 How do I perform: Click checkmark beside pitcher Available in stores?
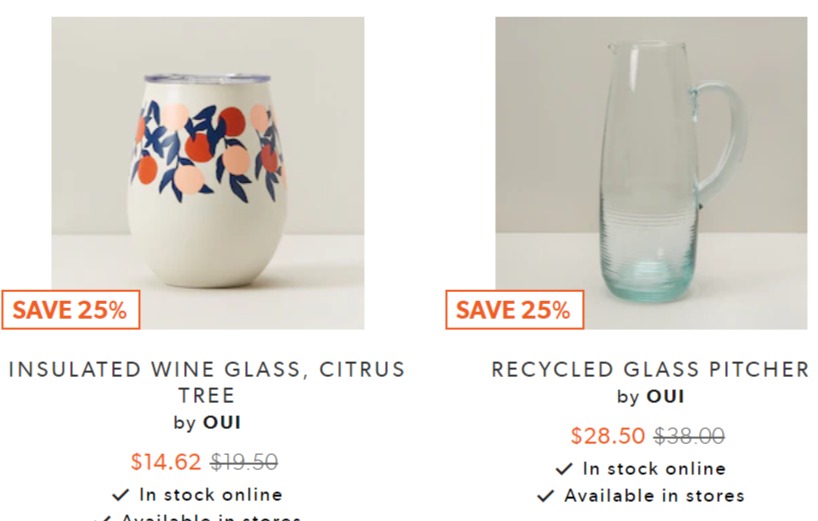pyautogui.click(x=545, y=495)
